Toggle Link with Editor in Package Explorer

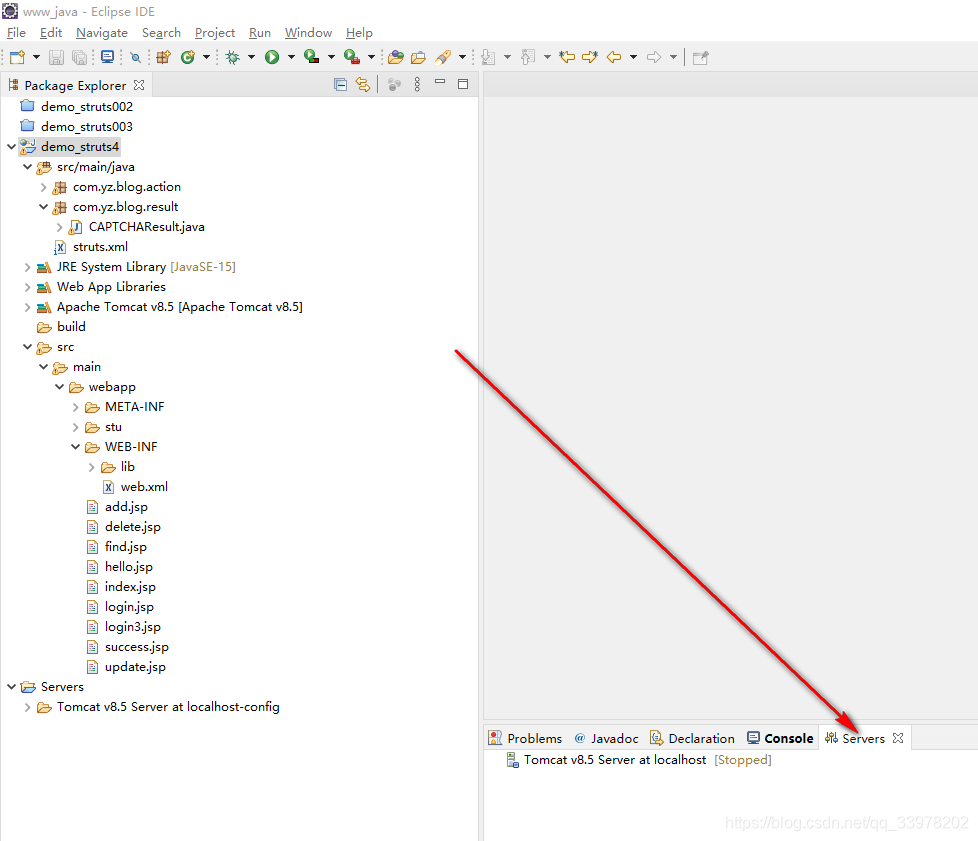[x=363, y=85]
